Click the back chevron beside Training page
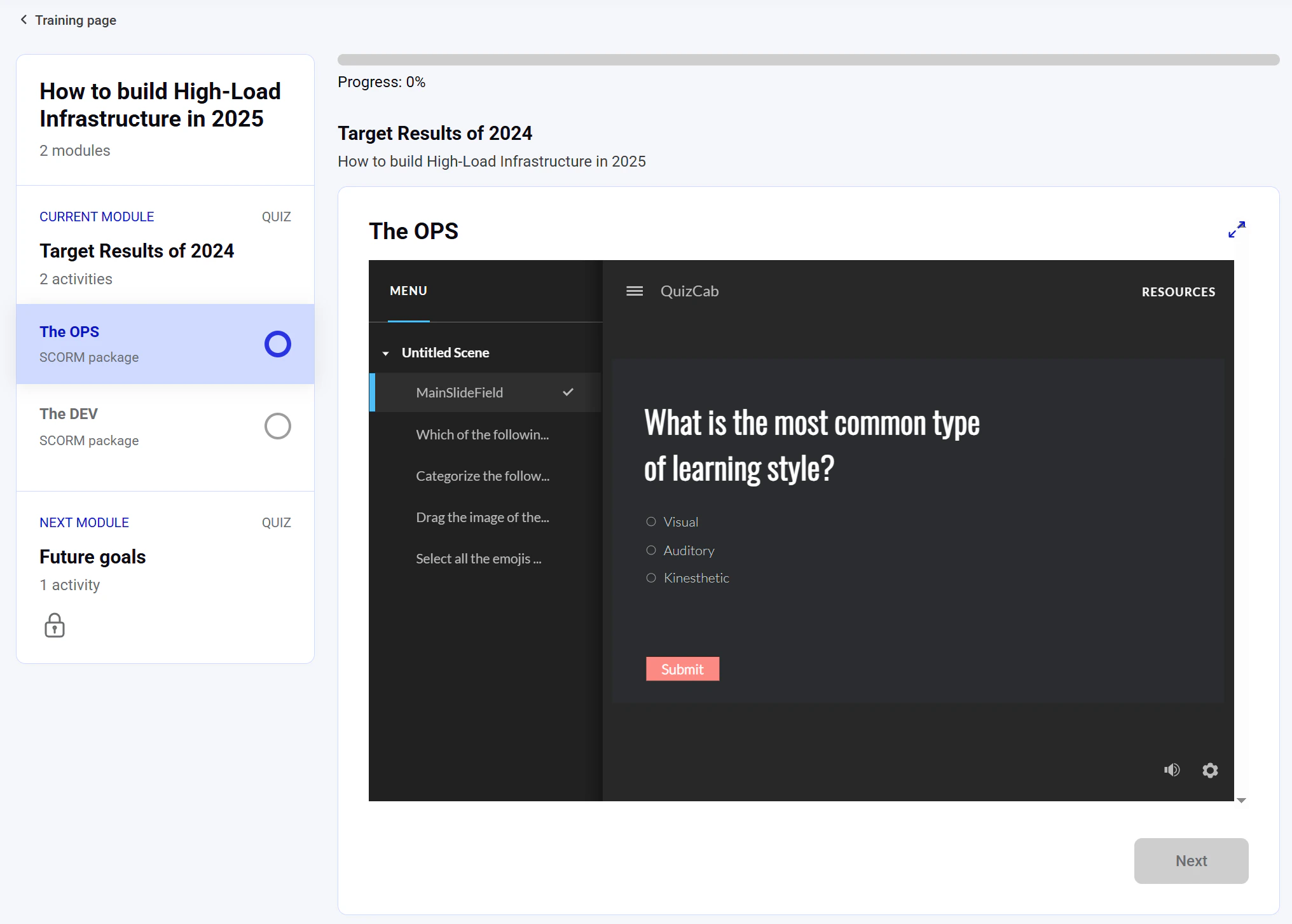The height and width of the screenshot is (924, 1292). click(x=24, y=20)
